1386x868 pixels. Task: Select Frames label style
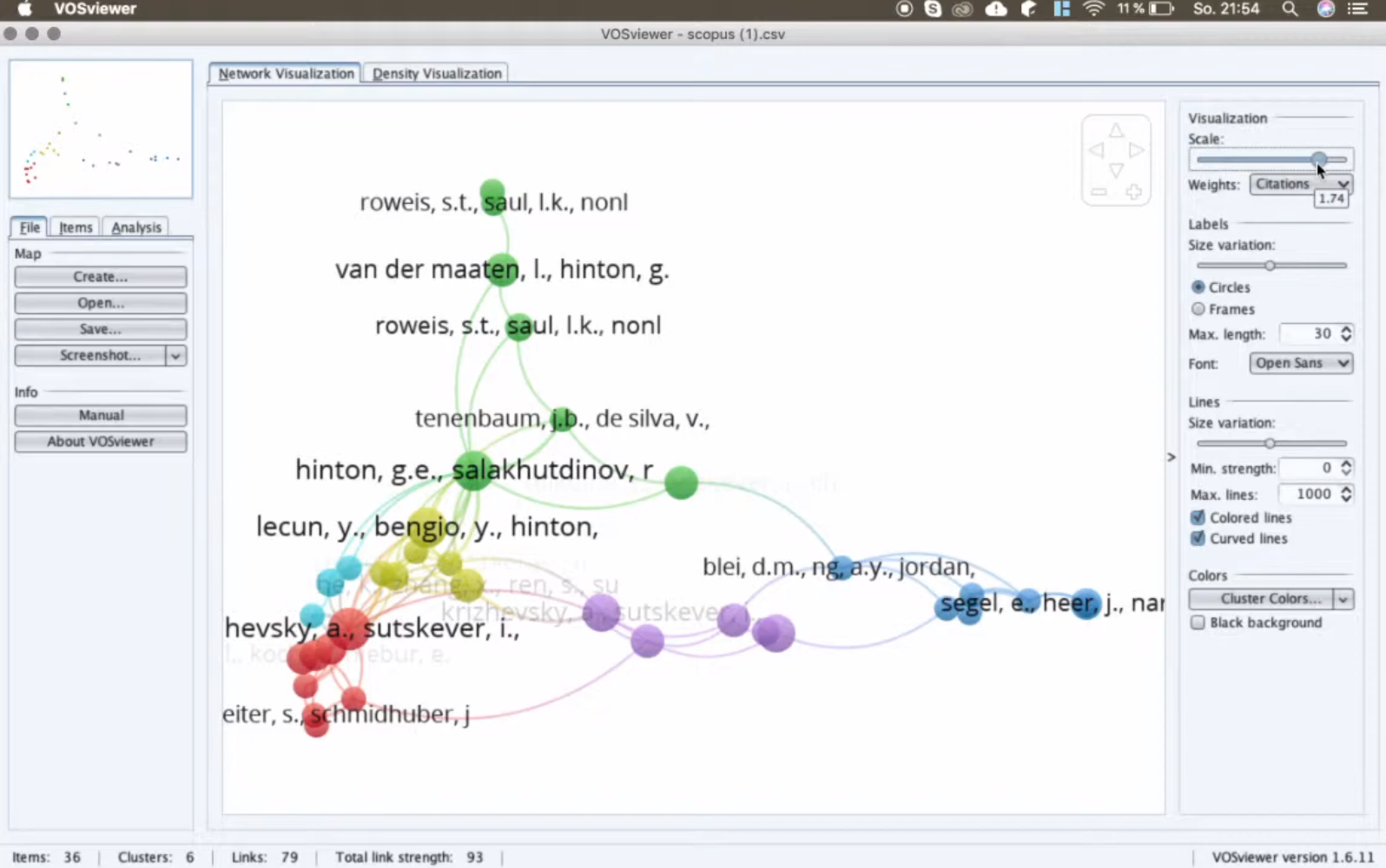click(1198, 309)
